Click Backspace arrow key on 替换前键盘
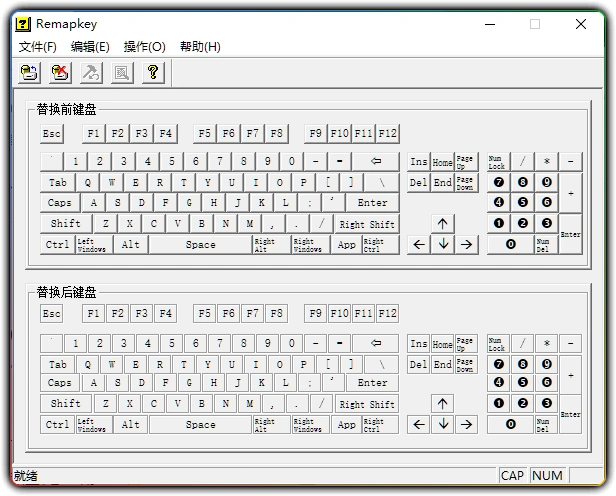This screenshot has width=616, height=496. pos(376,161)
